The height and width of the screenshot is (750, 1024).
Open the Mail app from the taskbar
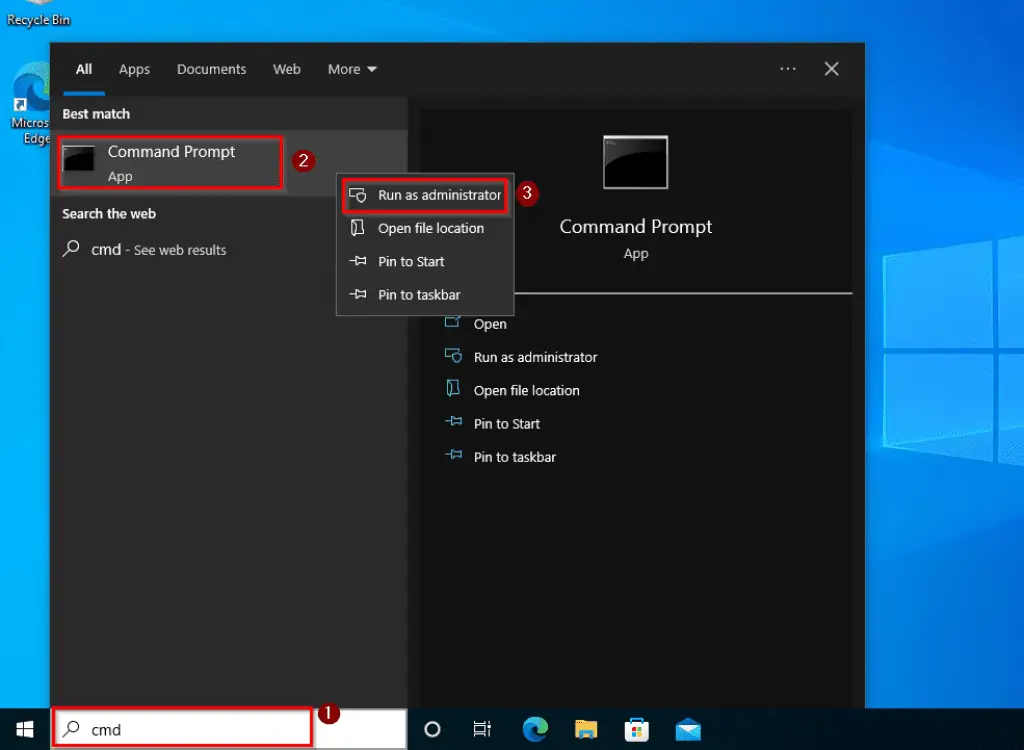pyautogui.click(x=687, y=729)
